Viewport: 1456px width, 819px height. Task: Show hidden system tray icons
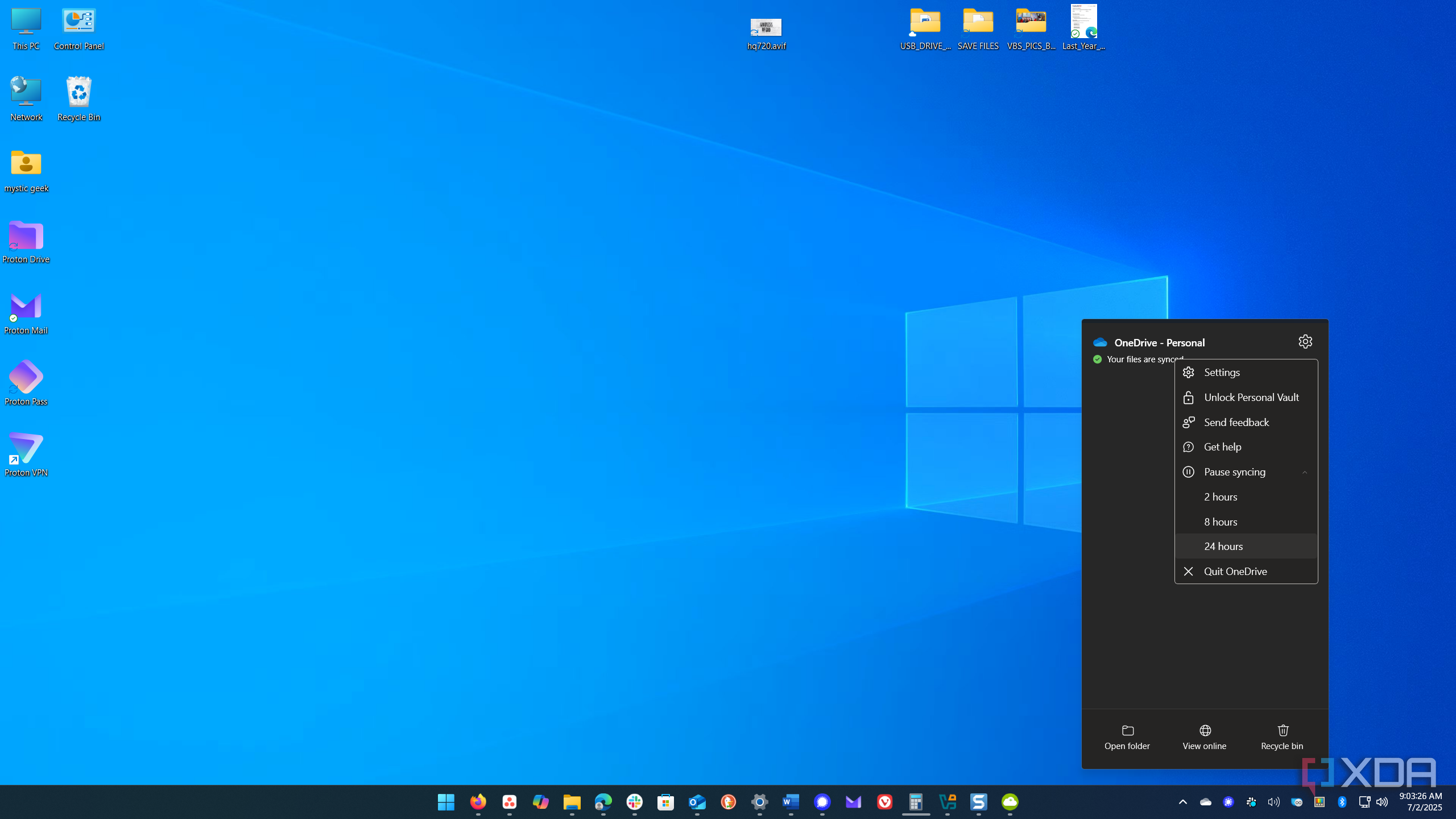[x=1183, y=802]
